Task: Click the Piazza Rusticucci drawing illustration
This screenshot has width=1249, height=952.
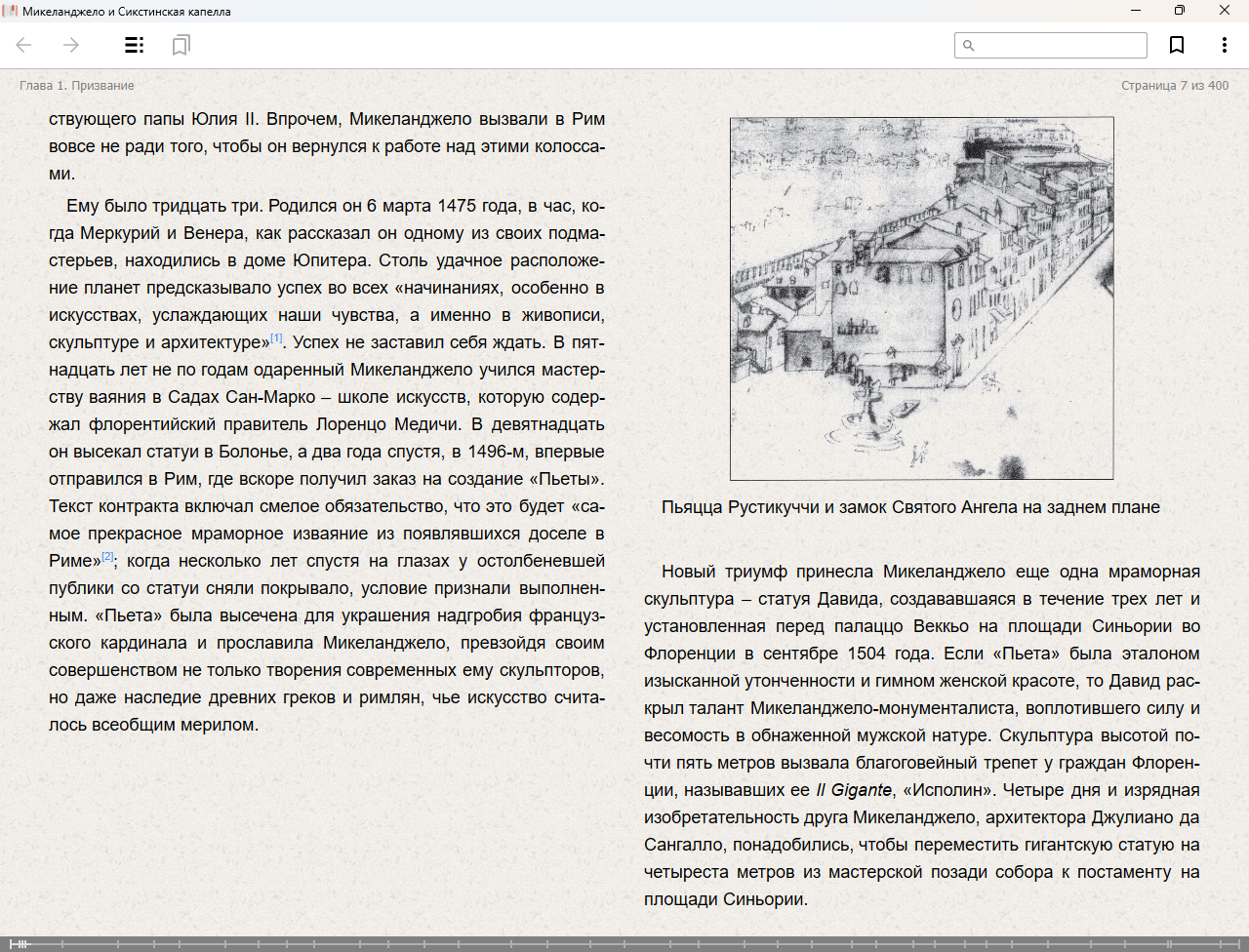Action: click(x=921, y=298)
